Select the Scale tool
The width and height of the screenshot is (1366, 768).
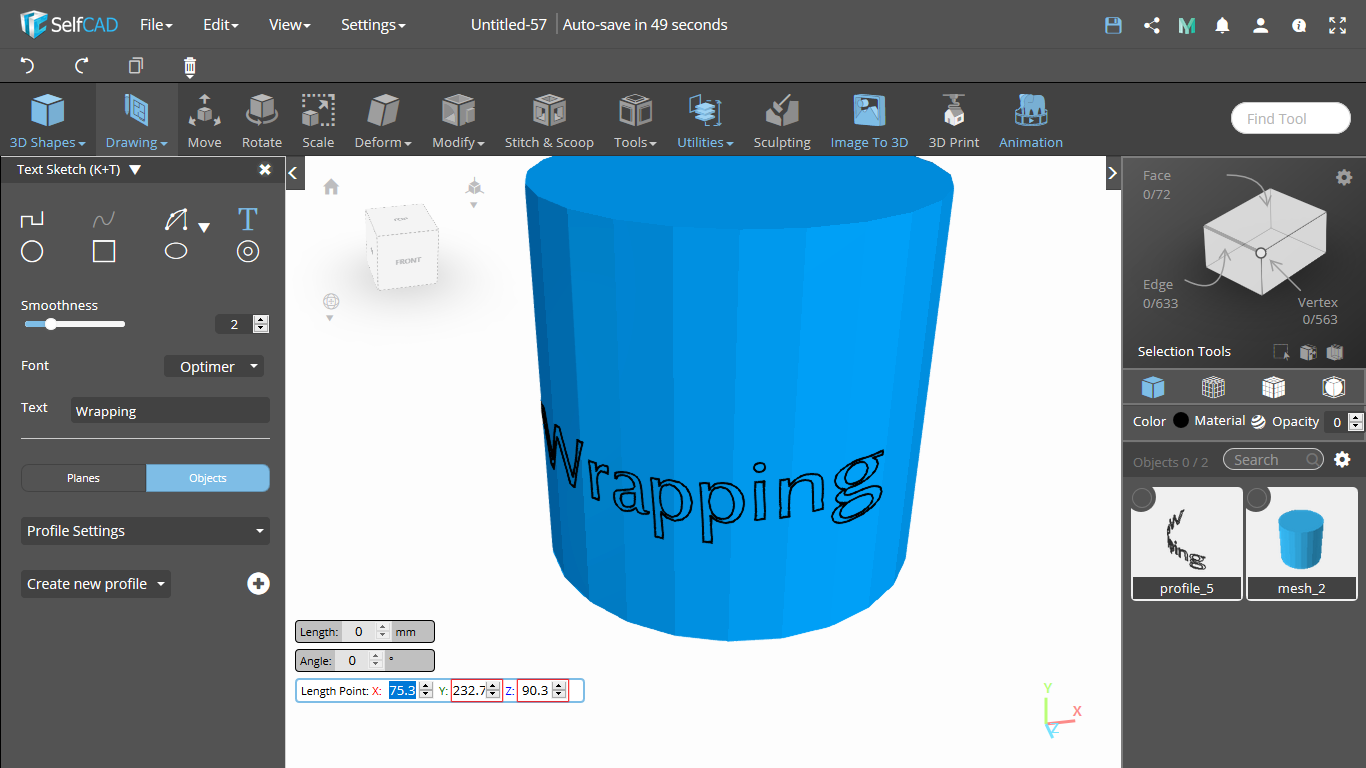click(318, 120)
